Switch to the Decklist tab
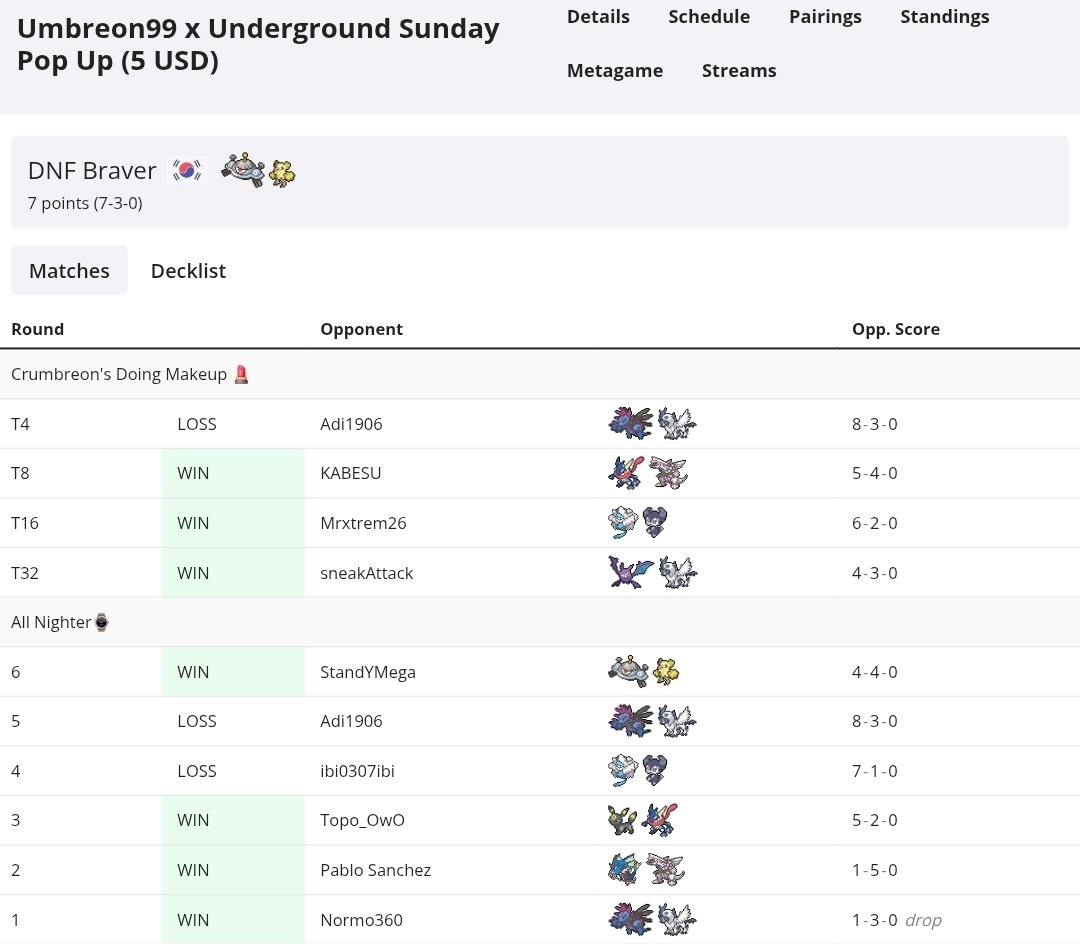This screenshot has height=944, width=1080. coord(188,270)
